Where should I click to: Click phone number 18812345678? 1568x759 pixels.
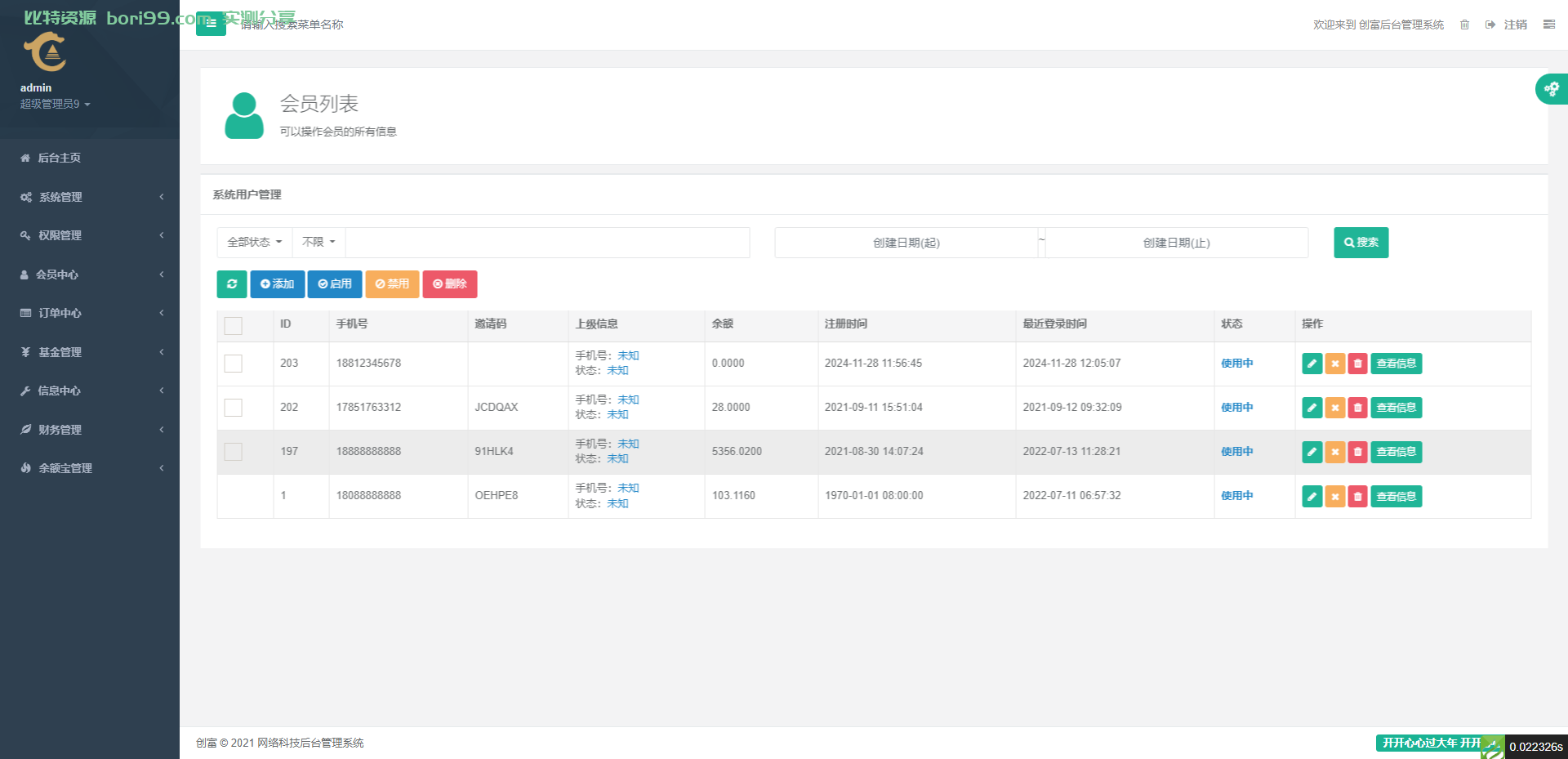tap(368, 364)
